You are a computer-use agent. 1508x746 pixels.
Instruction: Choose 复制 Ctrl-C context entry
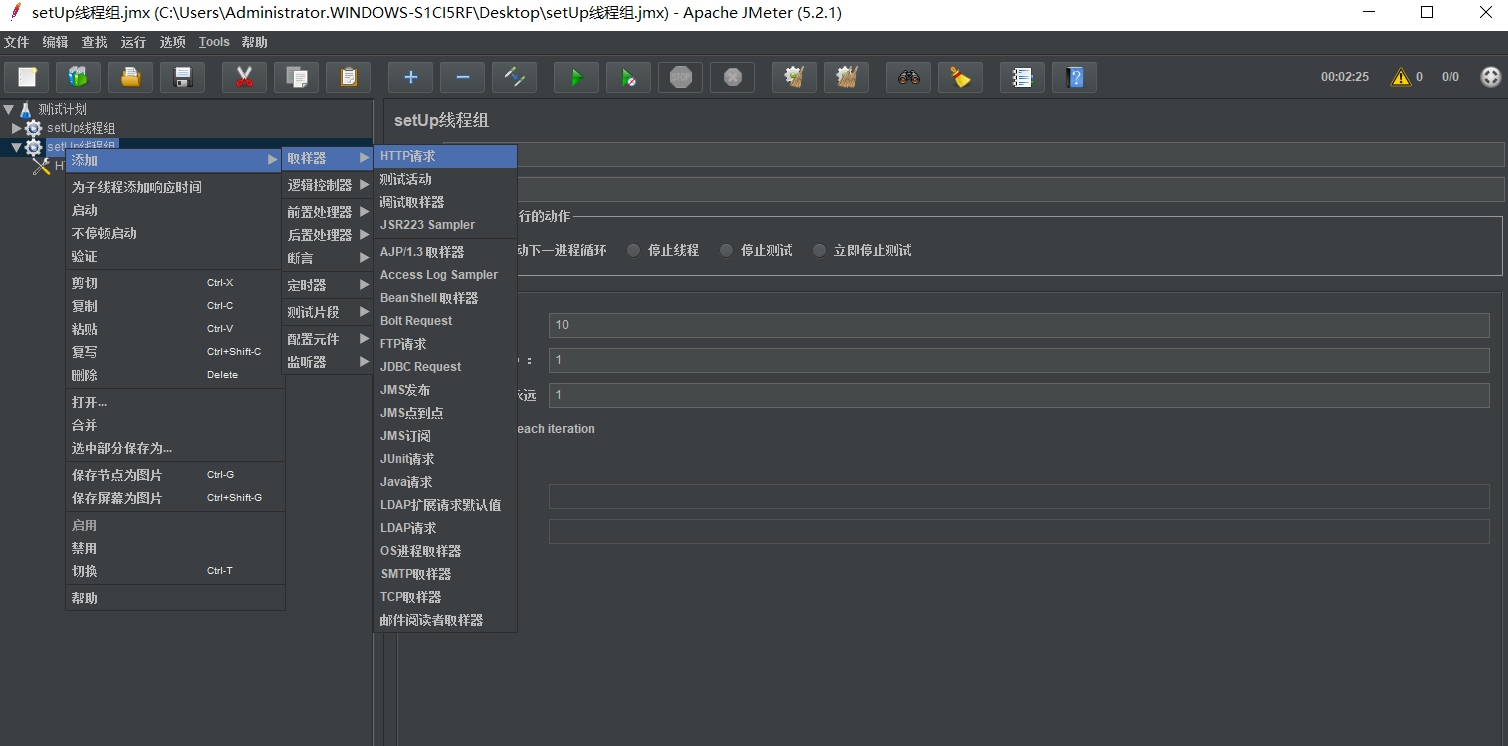point(175,306)
